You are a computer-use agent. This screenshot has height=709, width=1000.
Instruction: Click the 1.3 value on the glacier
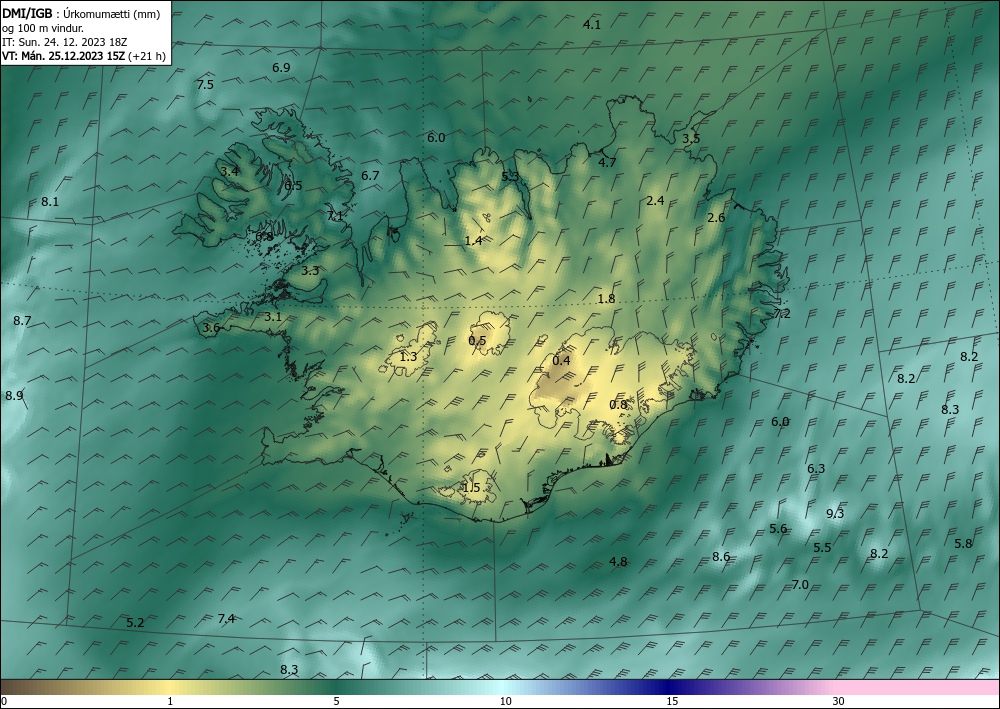tap(408, 357)
